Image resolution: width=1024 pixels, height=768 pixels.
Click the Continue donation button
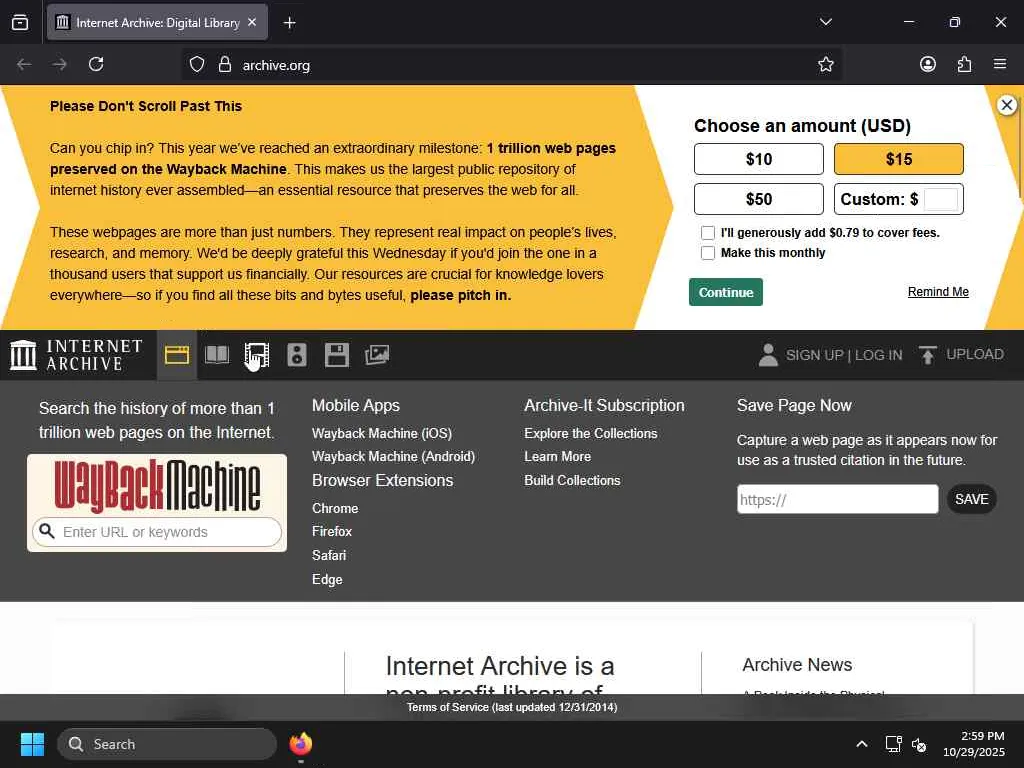726,292
